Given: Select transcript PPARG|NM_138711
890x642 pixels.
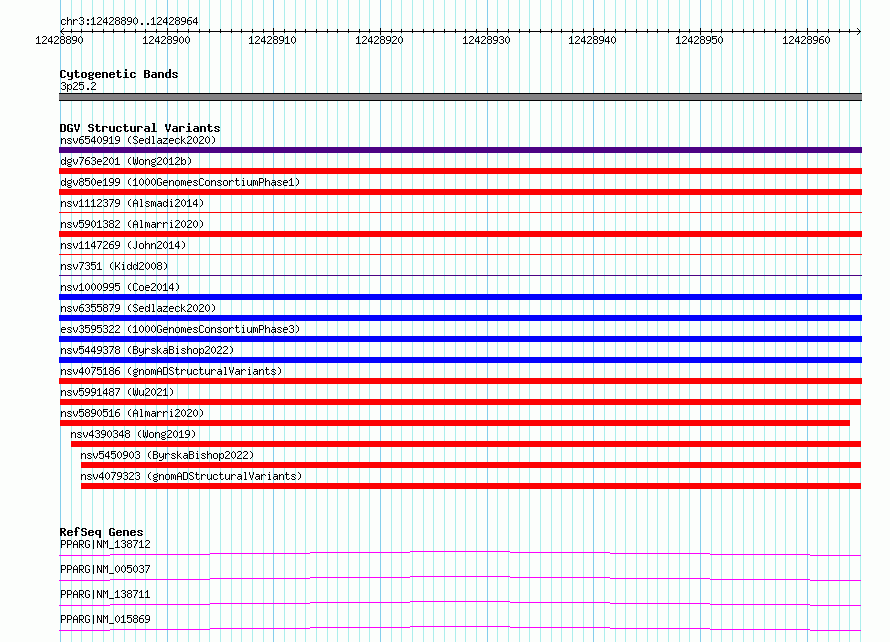Looking at the screenshot, I should [105, 594].
